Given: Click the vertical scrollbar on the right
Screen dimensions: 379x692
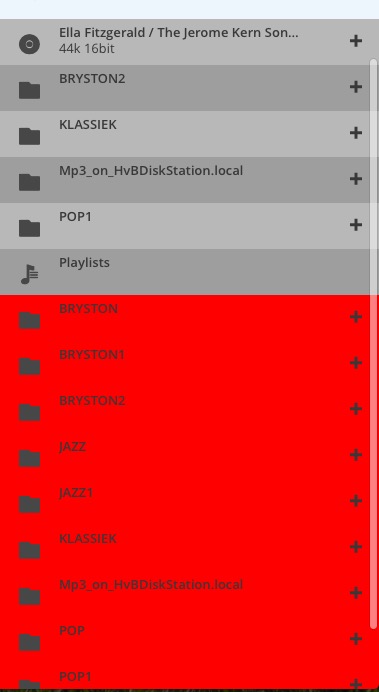Looking at the screenshot, I should 374,344.
